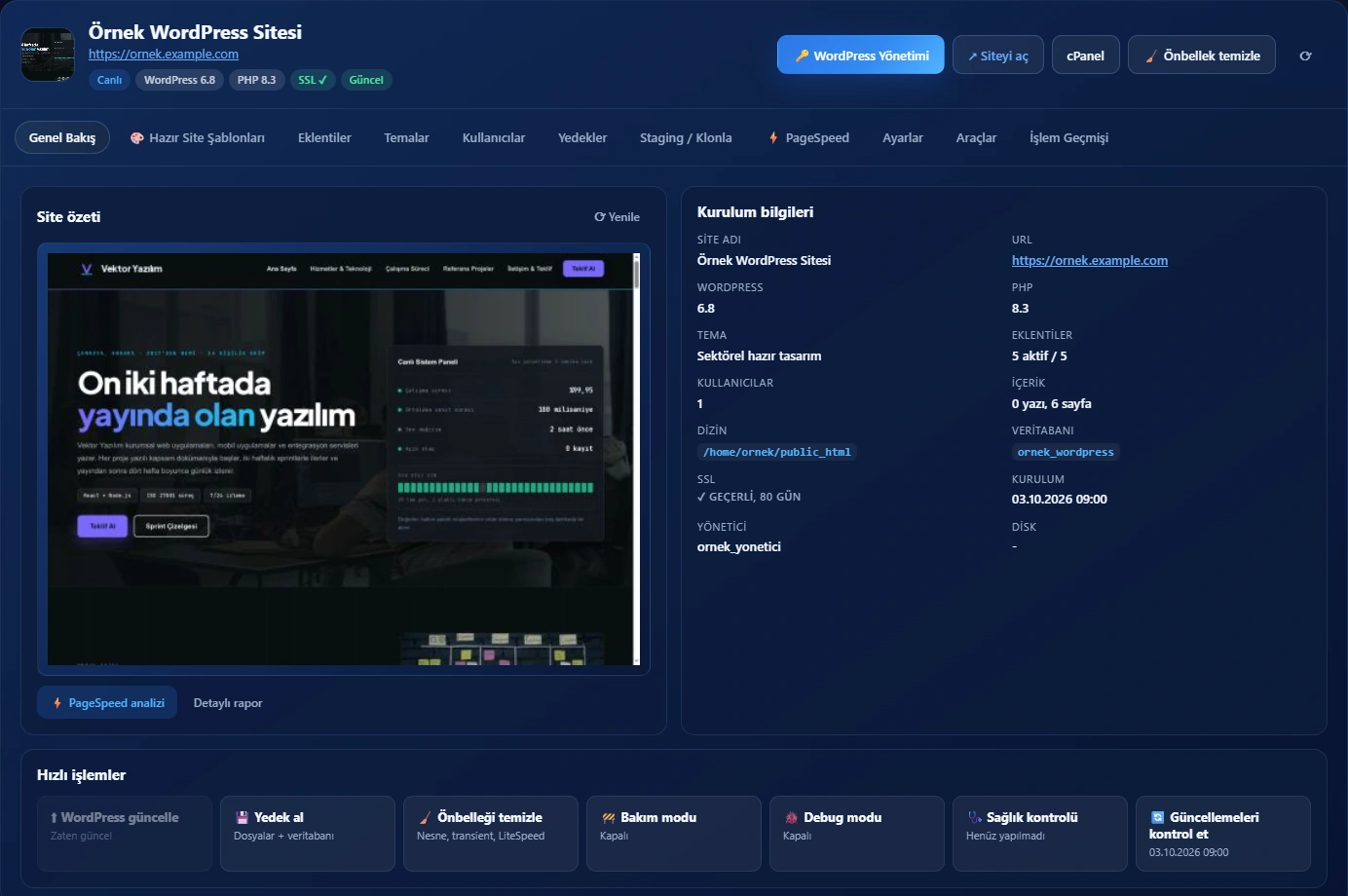Image resolution: width=1348 pixels, height=896 pixels.
Task: Open WordPress Yönetimi admin panel
Action: click(x=861, y=56)
